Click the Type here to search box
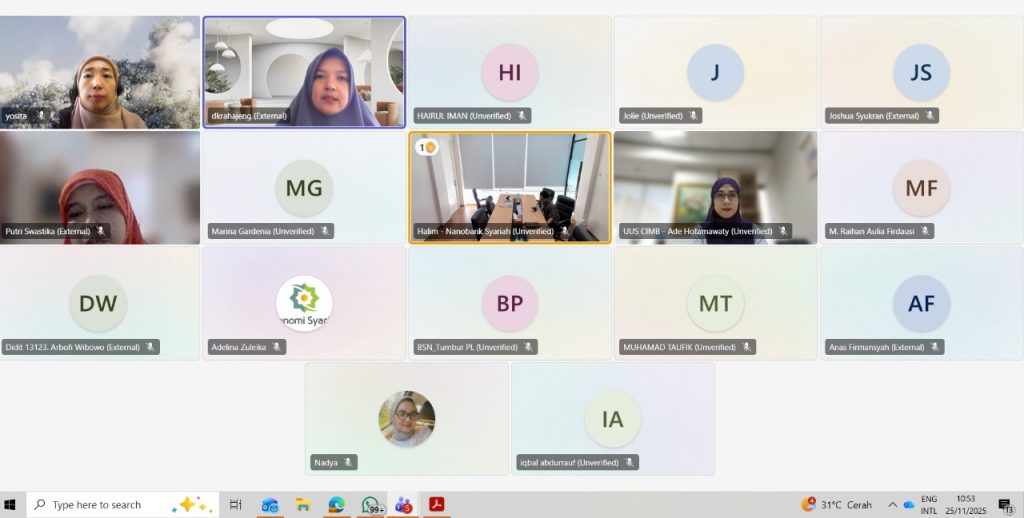Image resolution: width=1024 pixels, height=518 pixels. 110,505
